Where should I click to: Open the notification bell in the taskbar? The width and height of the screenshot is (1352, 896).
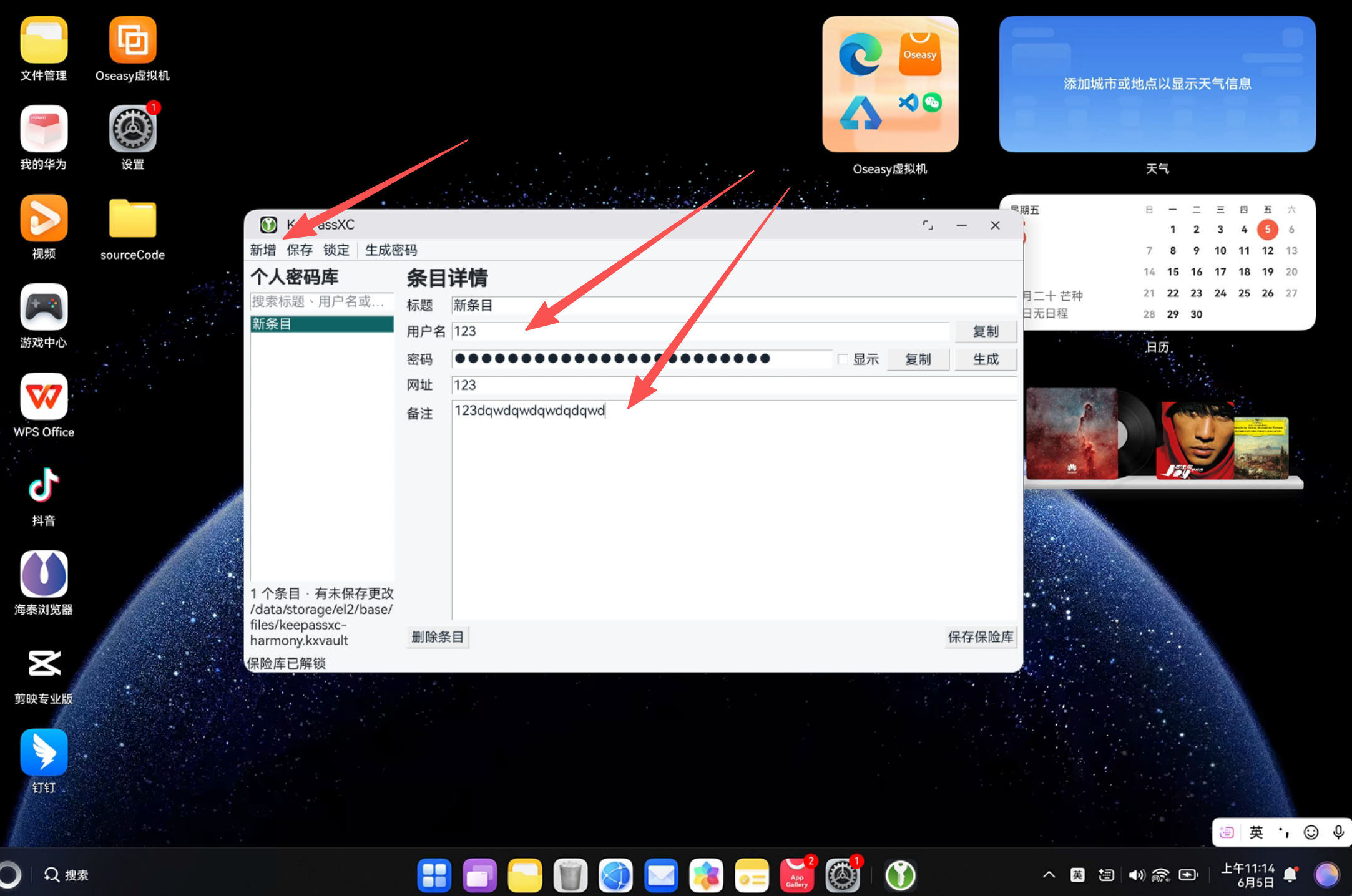click(1291, 875)
